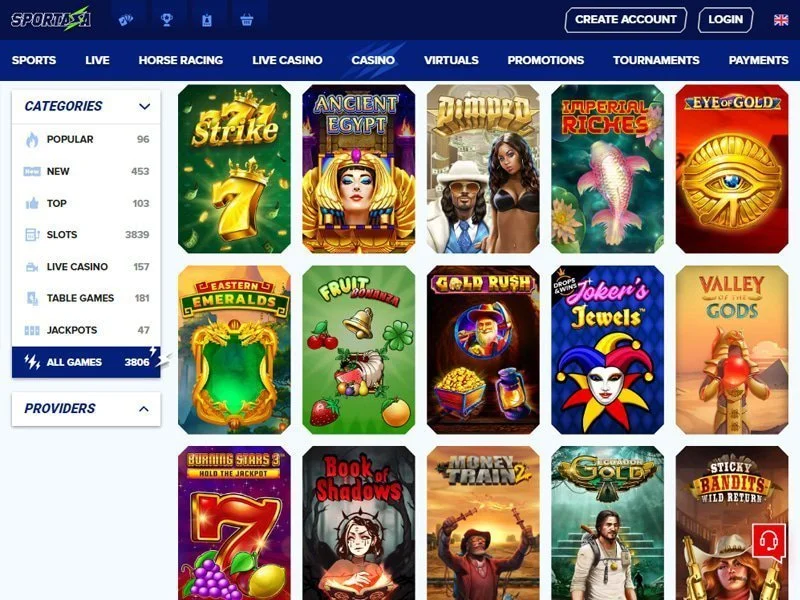Open the Ancient Egypt game thumbnail
The height and width of the screenshot is (600, 800).
[359, 169]
